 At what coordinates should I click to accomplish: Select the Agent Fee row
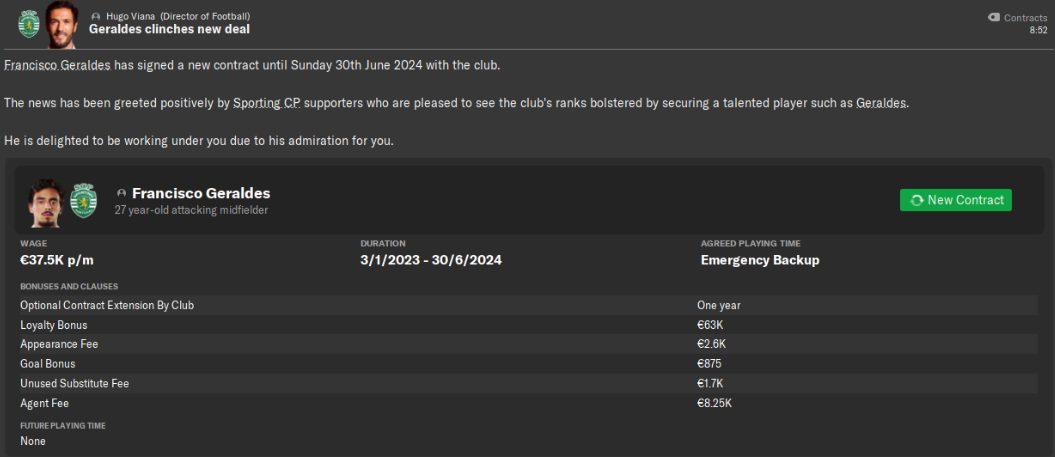coord(527,403)
